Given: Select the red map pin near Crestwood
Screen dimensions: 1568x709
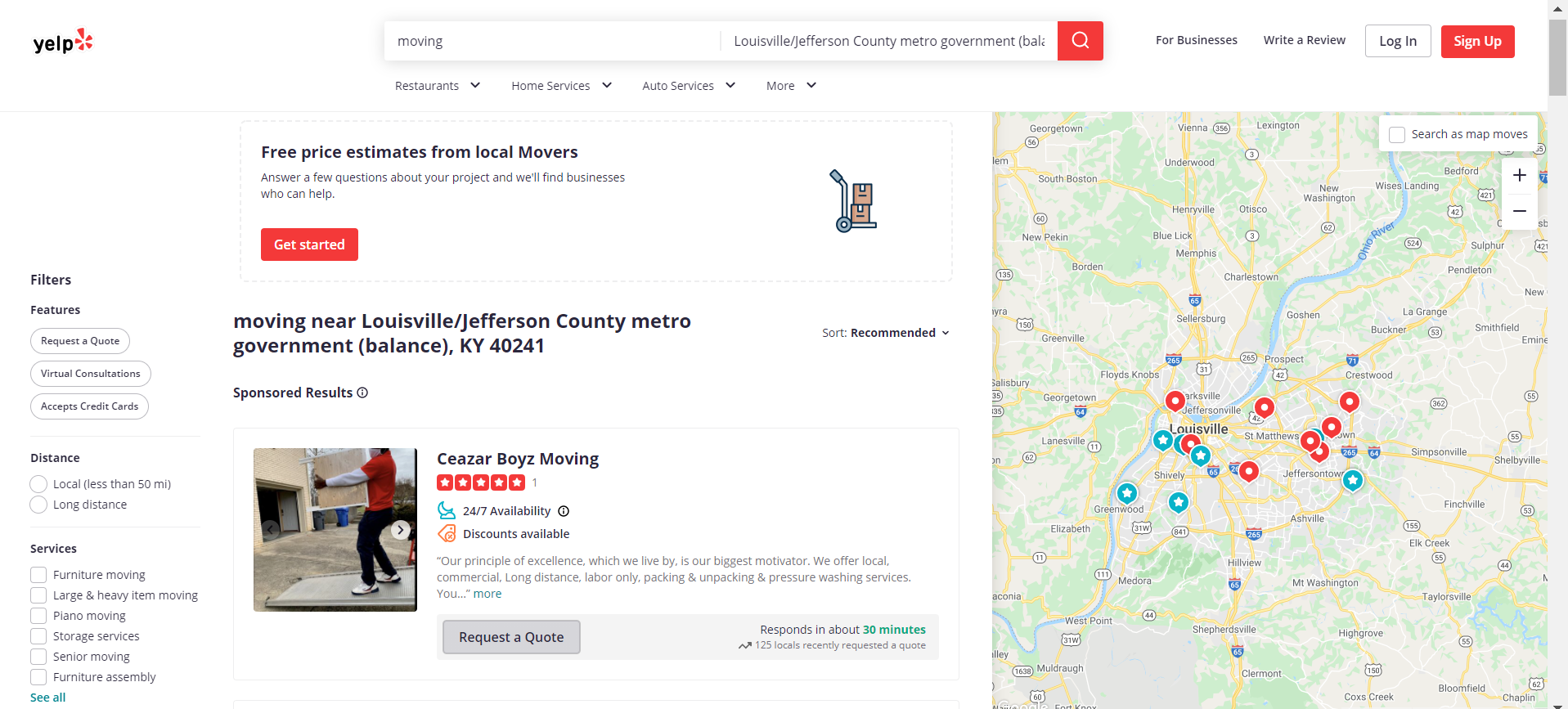Looking at the screenshot, I should coord(1349,402).
